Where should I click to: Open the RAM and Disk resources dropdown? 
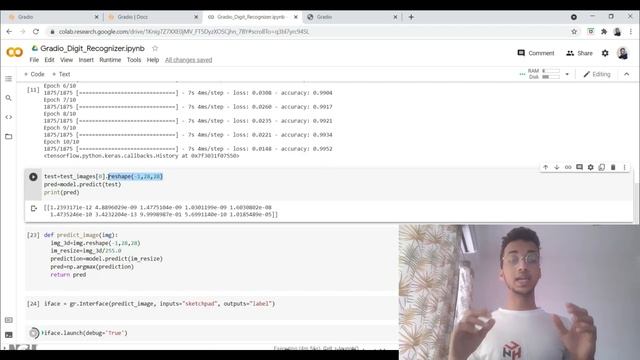(567, 74)
